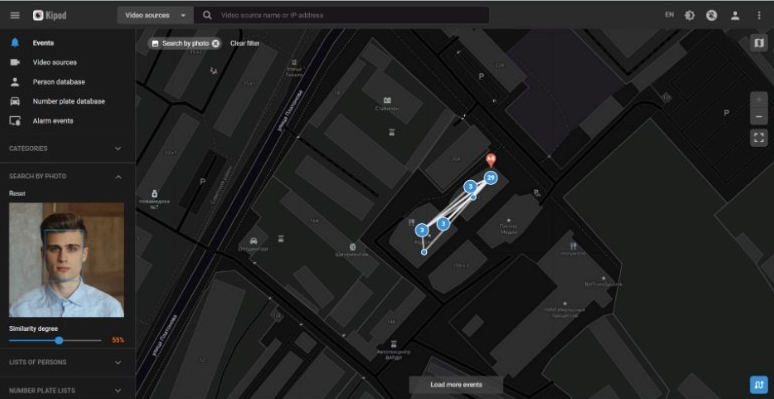Click the globe icon in header

(711, 15)
